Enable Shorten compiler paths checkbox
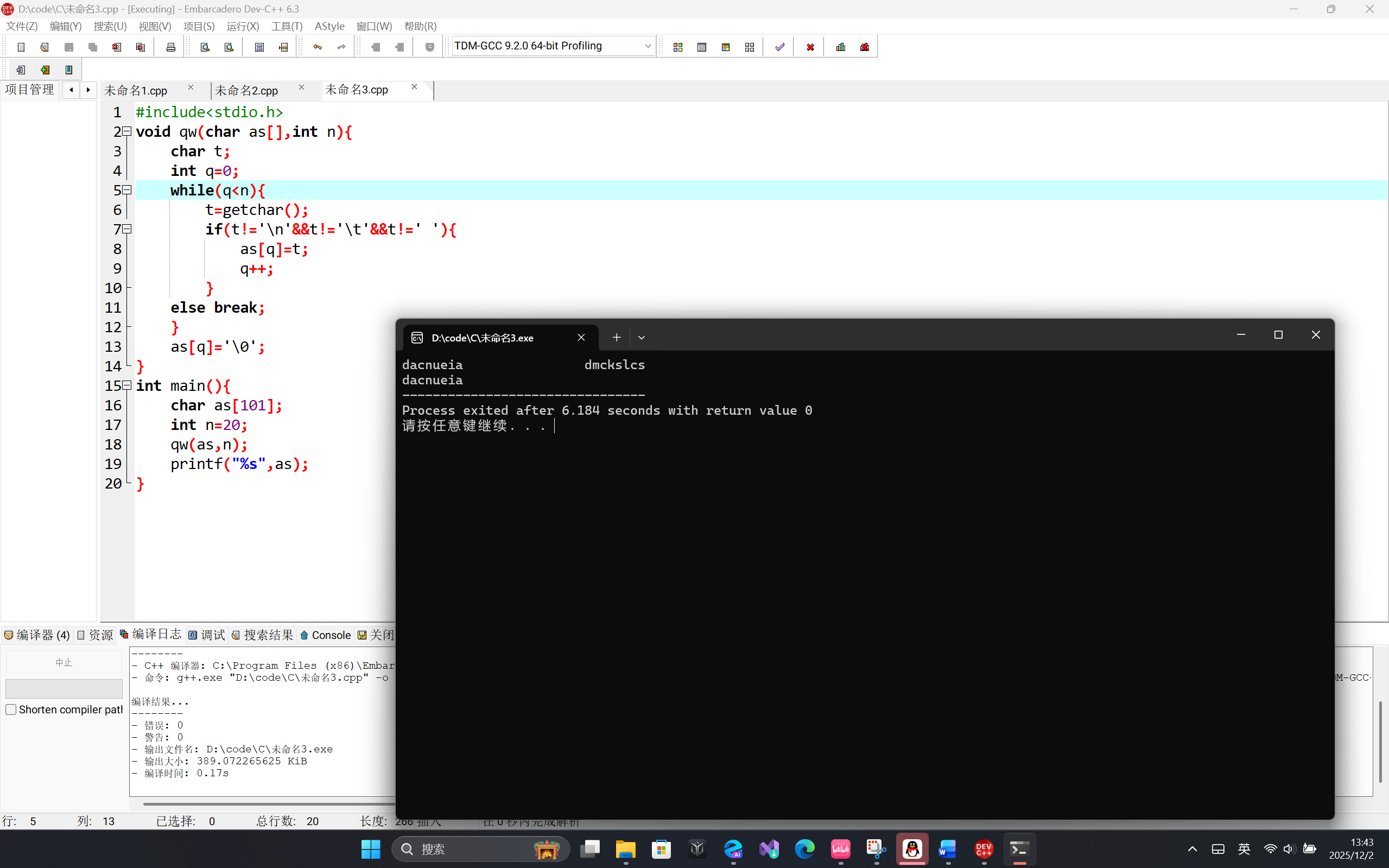Viewport: 1389px width, 868px height. [11, 709]
